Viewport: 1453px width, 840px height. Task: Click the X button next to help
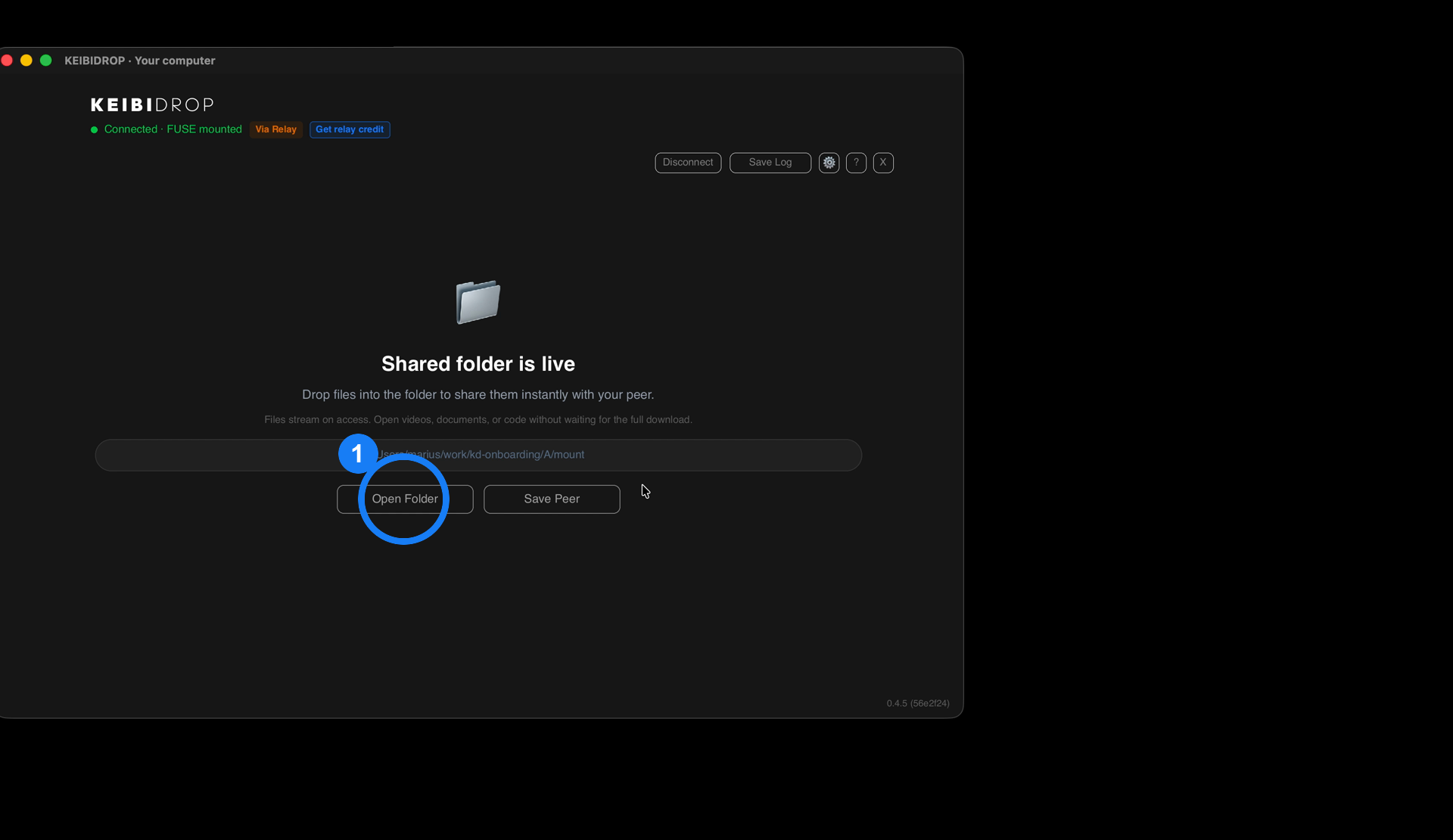[x=883, y=163]
